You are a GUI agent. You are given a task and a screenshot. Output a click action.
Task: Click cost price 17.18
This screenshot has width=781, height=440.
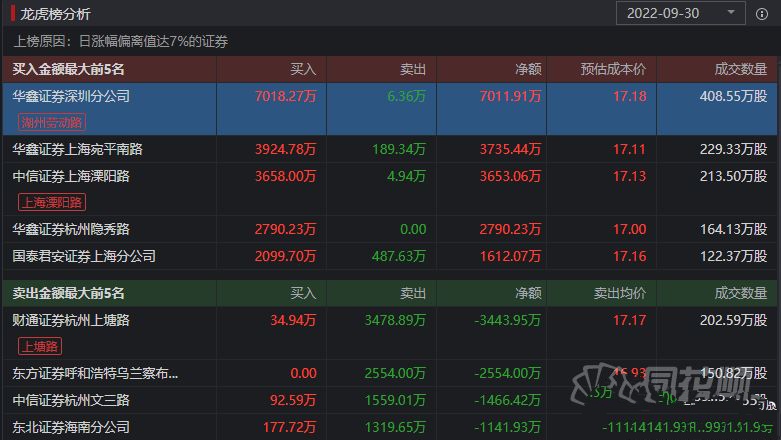630,96
